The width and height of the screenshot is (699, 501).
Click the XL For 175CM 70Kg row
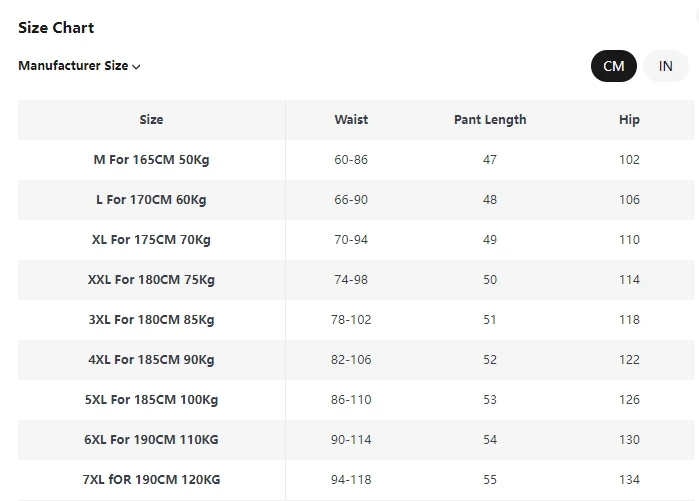[x=356, y=240]
